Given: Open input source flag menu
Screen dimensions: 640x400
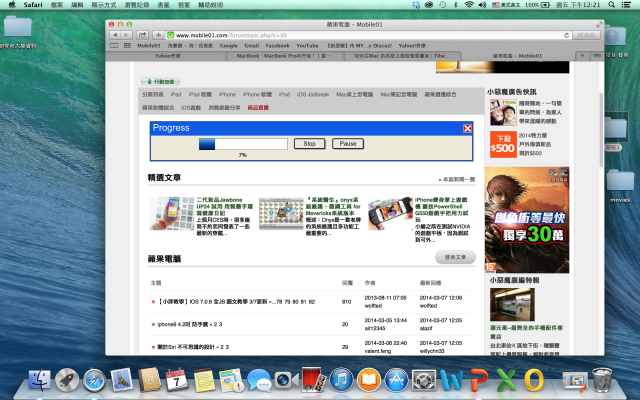Looking at the screenshot, I should point(506,5).
